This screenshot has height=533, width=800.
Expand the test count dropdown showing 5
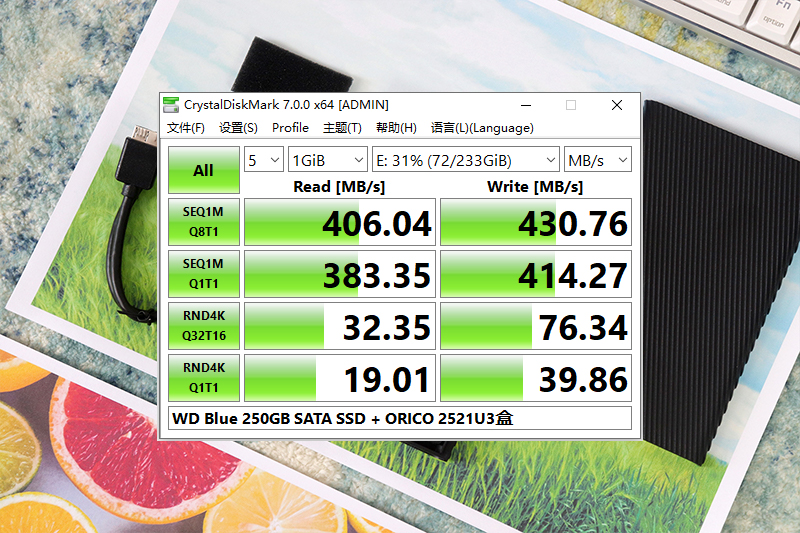[x=264, y=160]
